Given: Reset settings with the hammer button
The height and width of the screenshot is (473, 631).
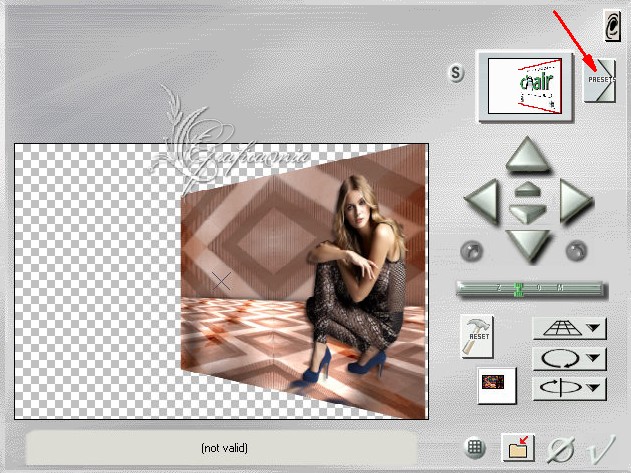Looking at the screenshot, I should pos(477,336).
